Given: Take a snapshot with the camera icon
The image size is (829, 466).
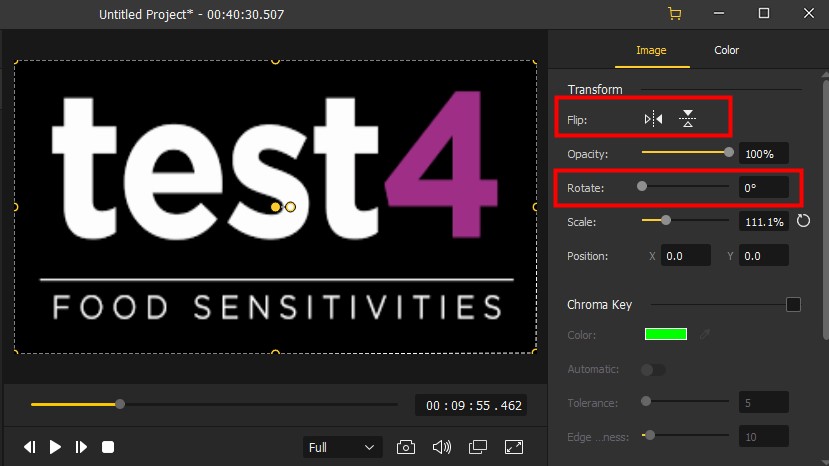Looking at the screenshot, I should click(406, 447).
